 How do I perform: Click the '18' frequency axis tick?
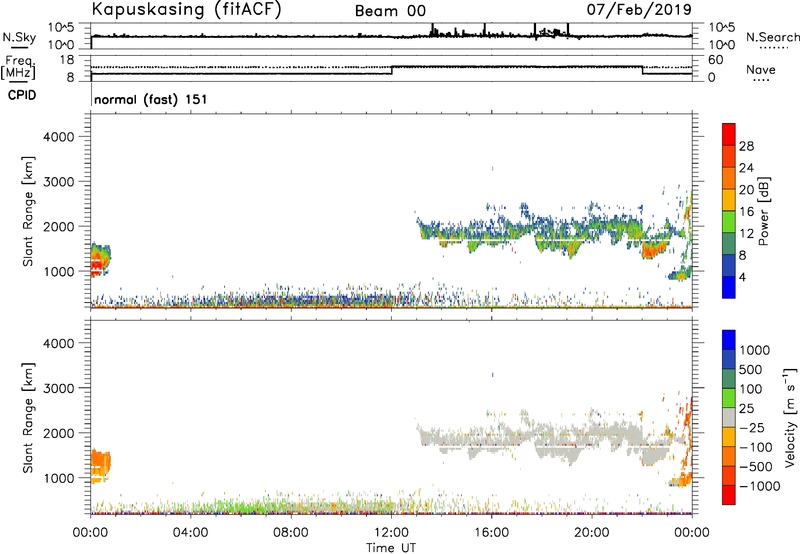pos(67,60)
